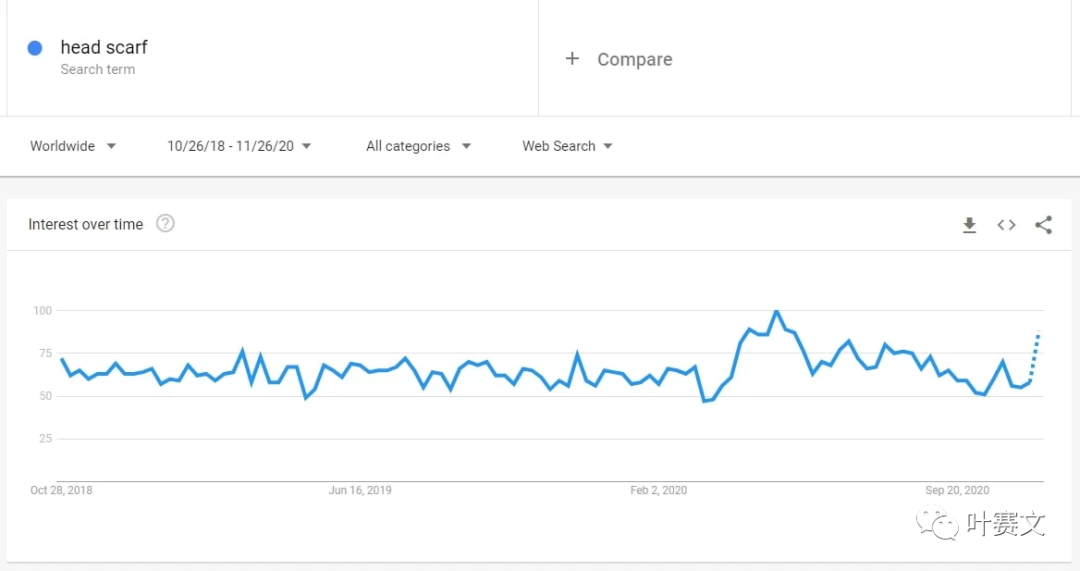Open the 10/26/18 - 11/26/20 date range dropdown

[239, 146]
